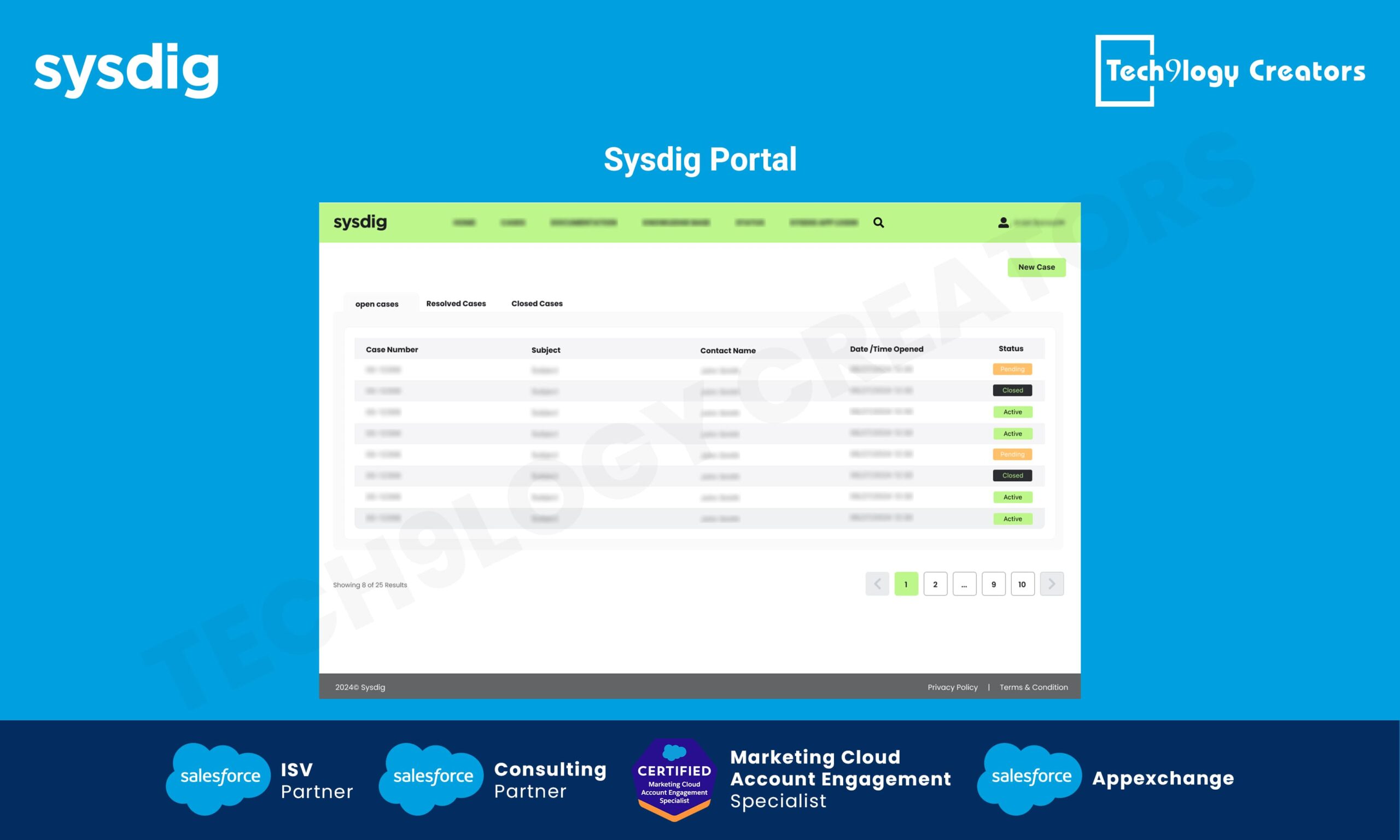Click the certified Marketing Cloud badge
1400x840 pixels.
(x=674, y=779)
